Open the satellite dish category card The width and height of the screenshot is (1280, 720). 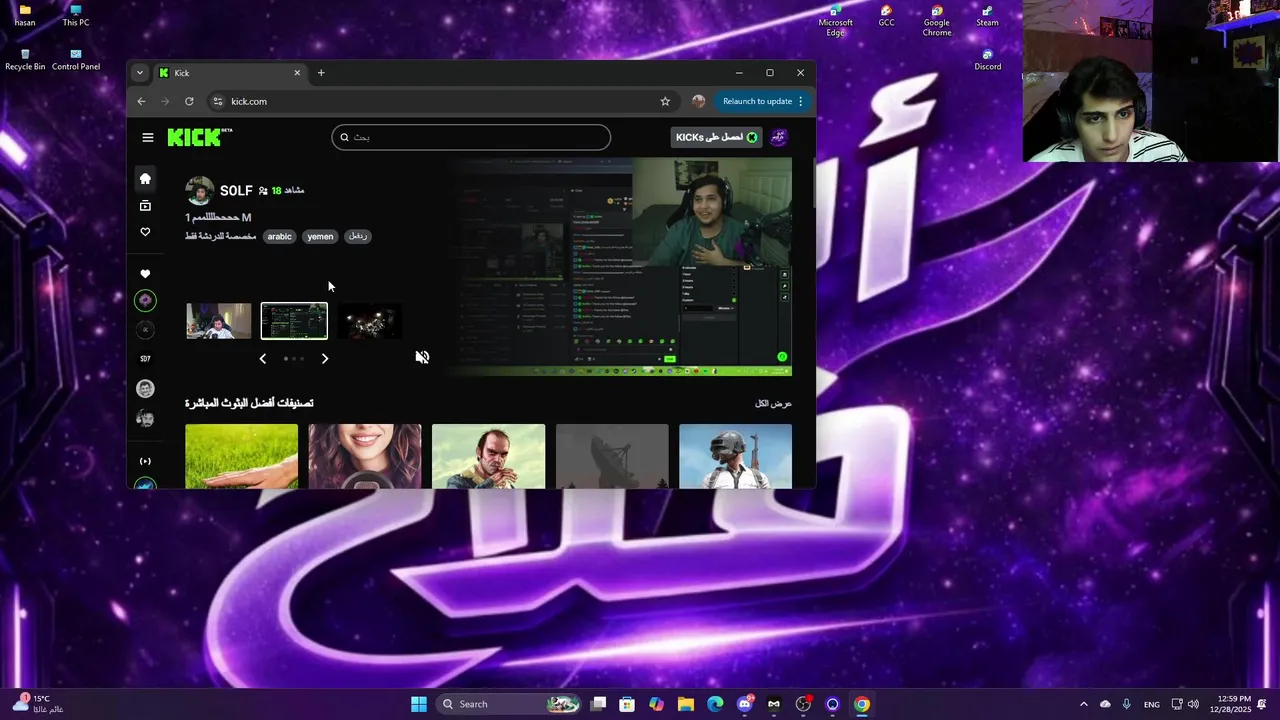[x=612, y=456]
